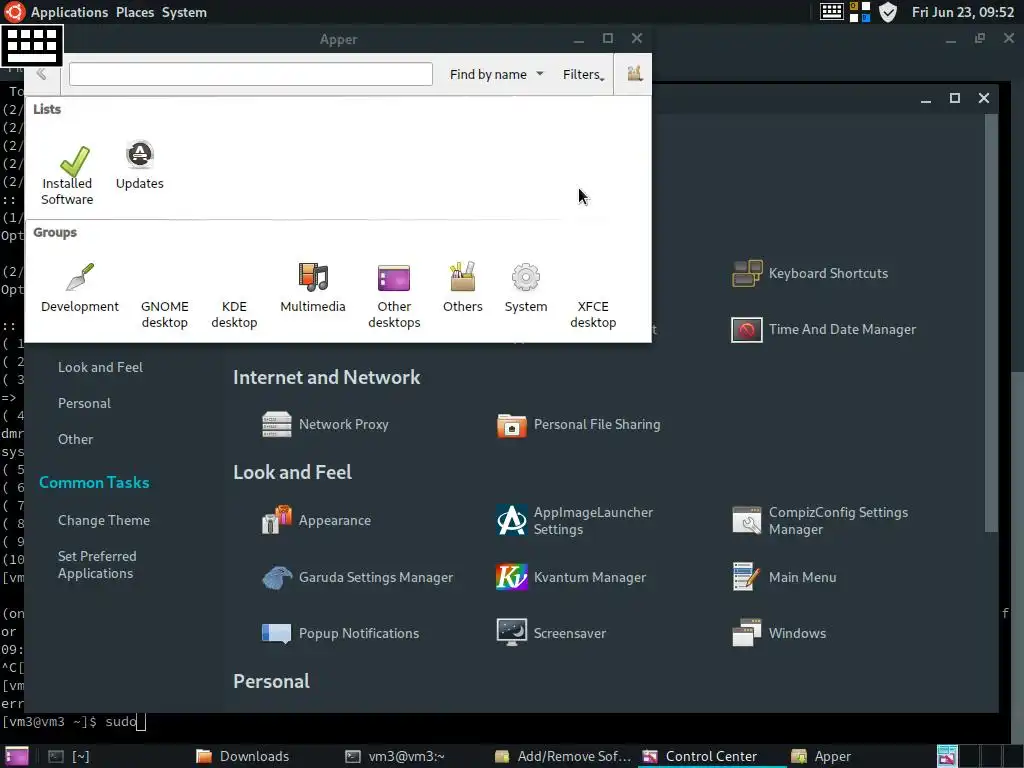Open Garuda Settings Manager
Viewport: 1024px width, 768px height.
coord(357,577)
